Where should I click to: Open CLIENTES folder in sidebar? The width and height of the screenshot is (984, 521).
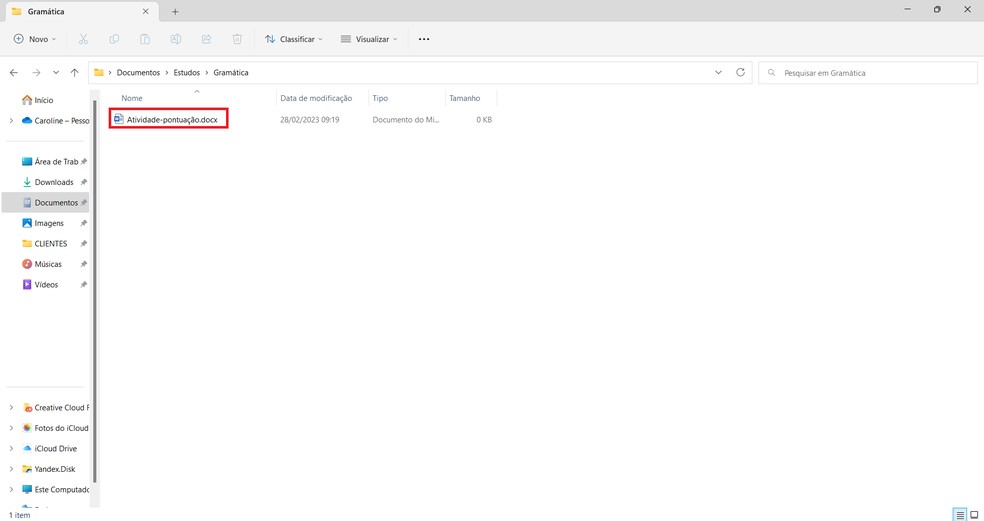tap(45, 244)
